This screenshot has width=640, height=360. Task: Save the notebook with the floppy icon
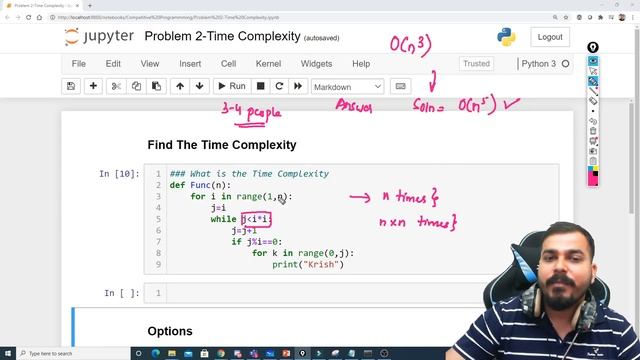(x=71, y=86)
